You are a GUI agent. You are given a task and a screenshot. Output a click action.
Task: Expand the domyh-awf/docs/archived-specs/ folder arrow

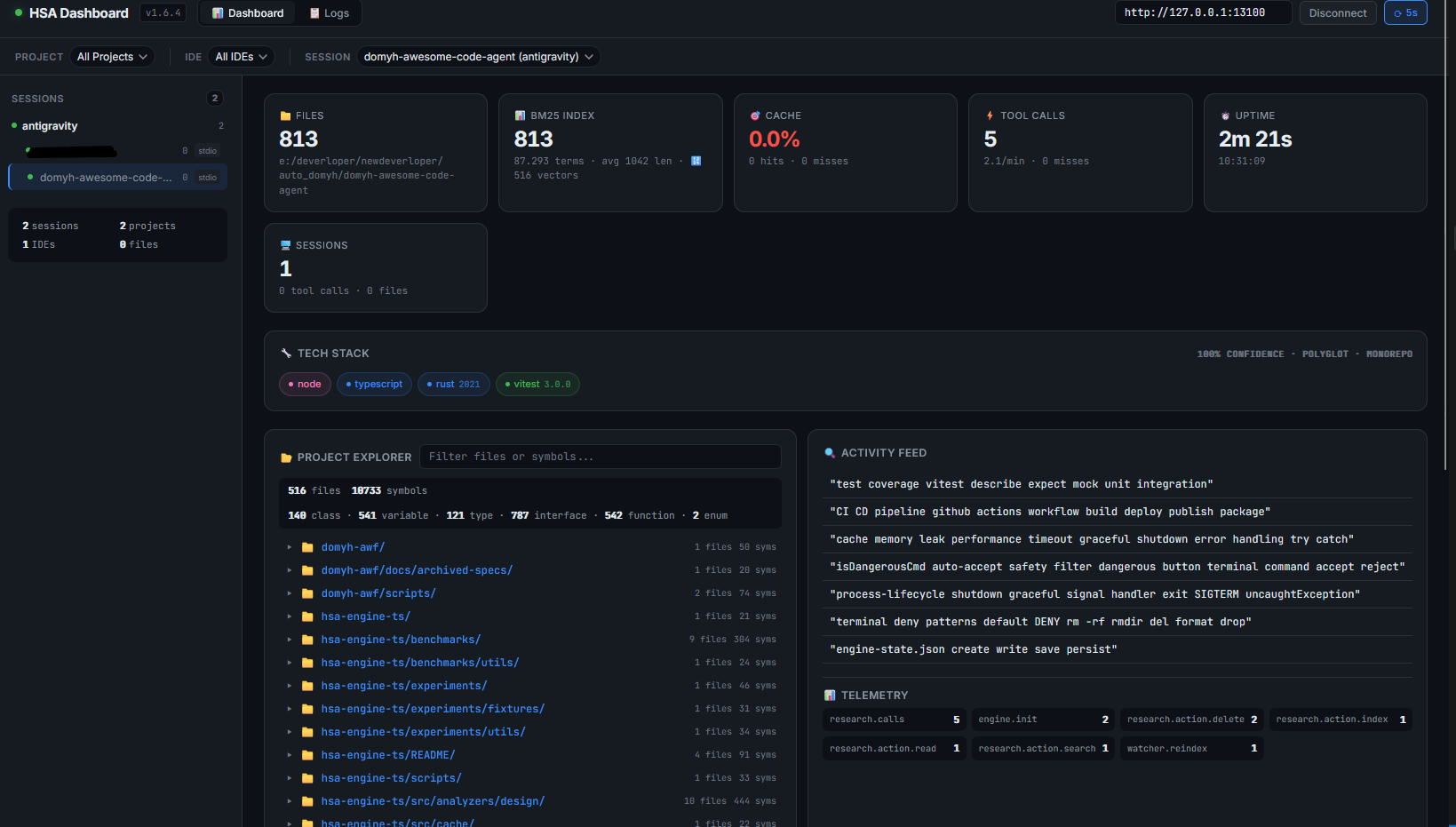[289, 570]
